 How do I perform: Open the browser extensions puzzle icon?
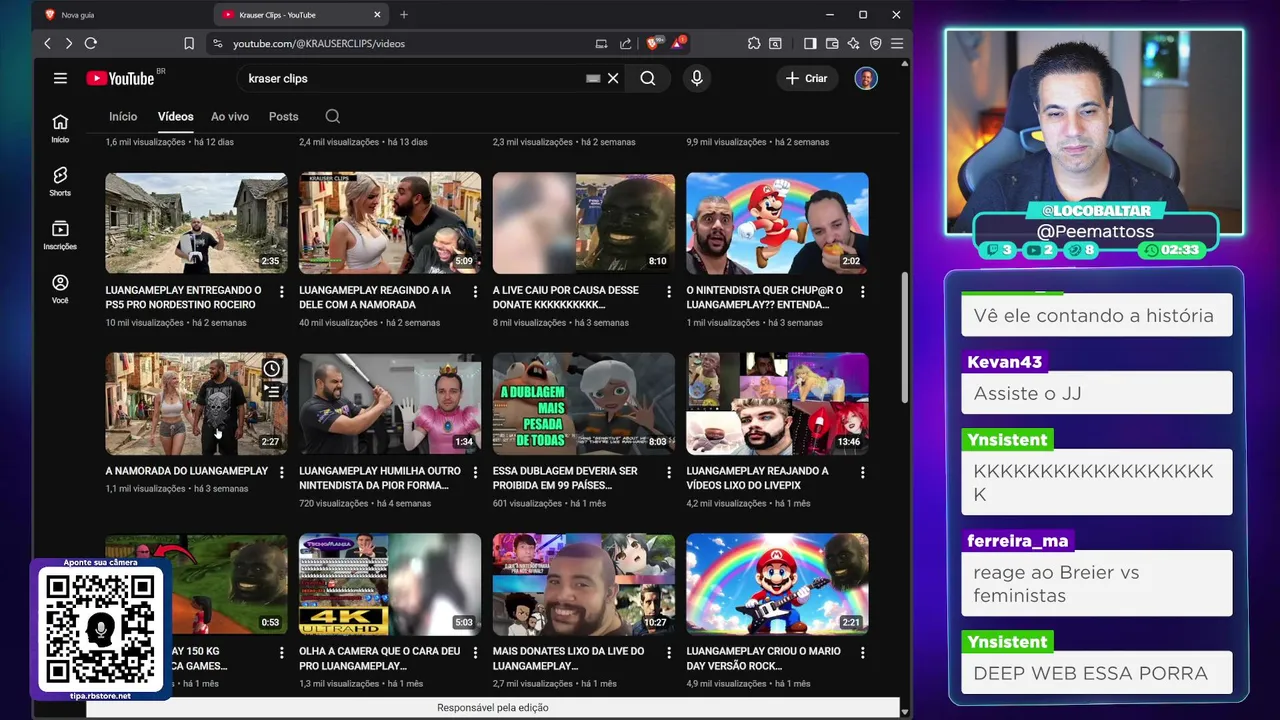(754, 43)
